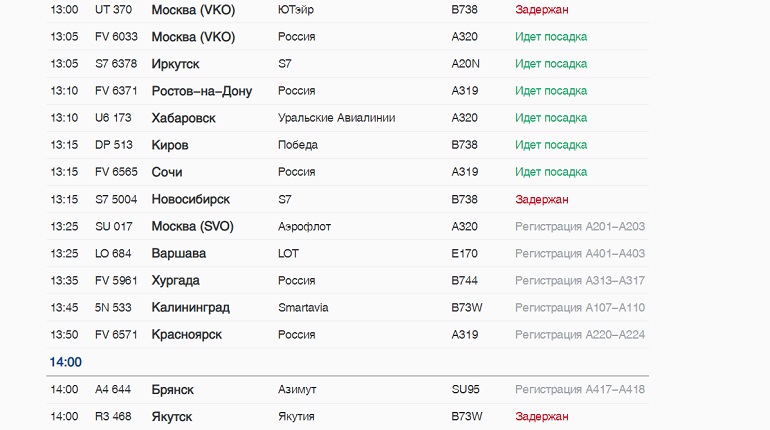Image resolution: width=770 pixels, height=430 pixels.
Task: Open the Хургада flight FV 5961
Action: [x=348, y=280]
